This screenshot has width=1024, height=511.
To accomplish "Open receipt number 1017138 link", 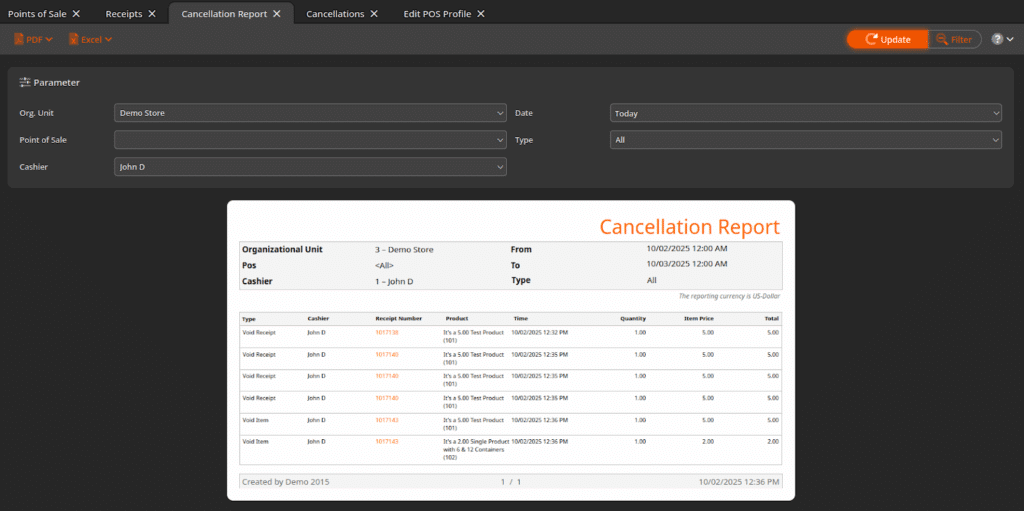I will (387, 332).
